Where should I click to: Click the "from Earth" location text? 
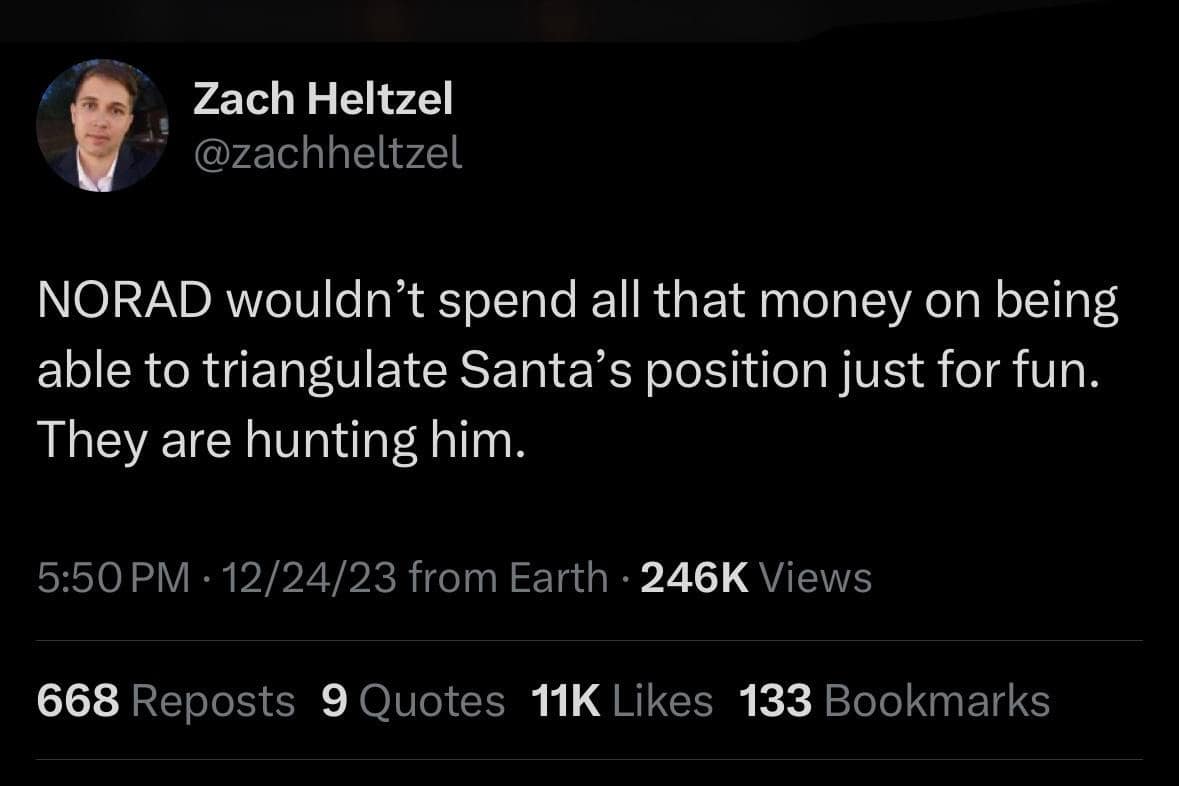(508, 577)
